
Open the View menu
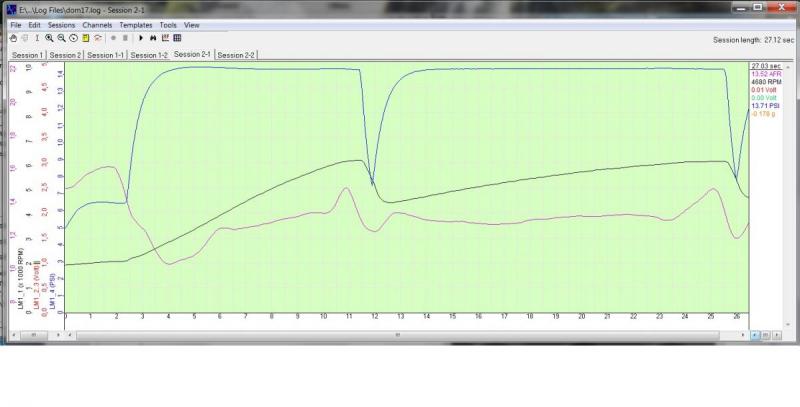tap(191, 25)
